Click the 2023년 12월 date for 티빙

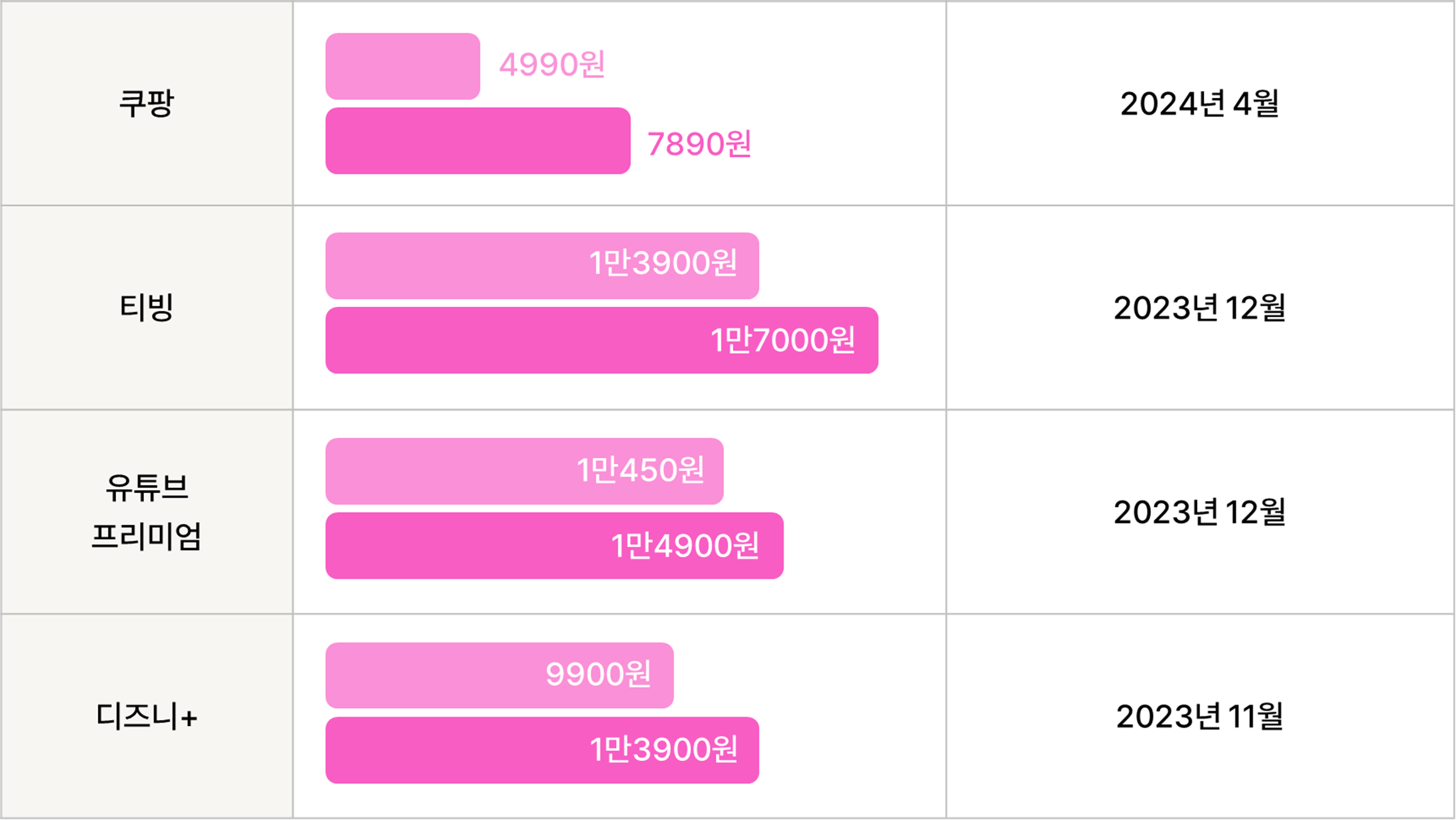click(1200, 308)
